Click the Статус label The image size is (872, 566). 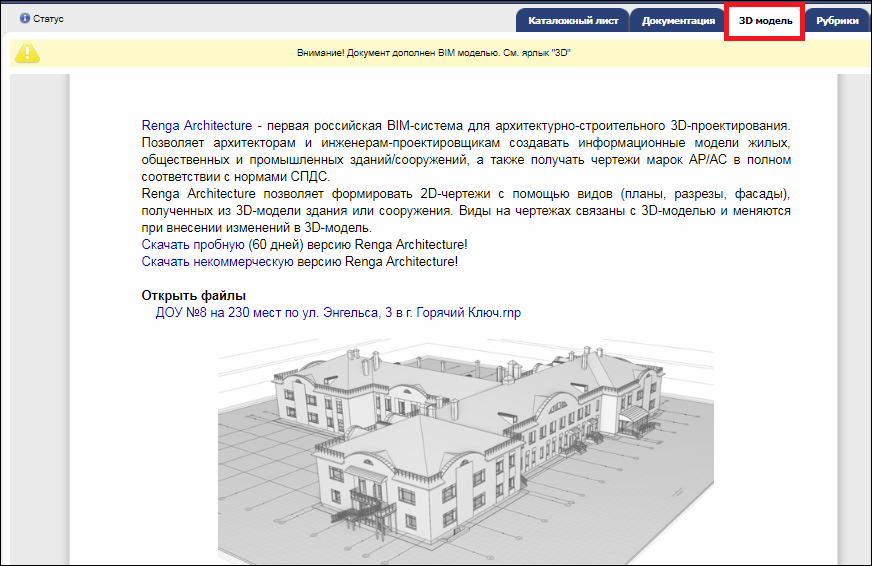(48, 19)
